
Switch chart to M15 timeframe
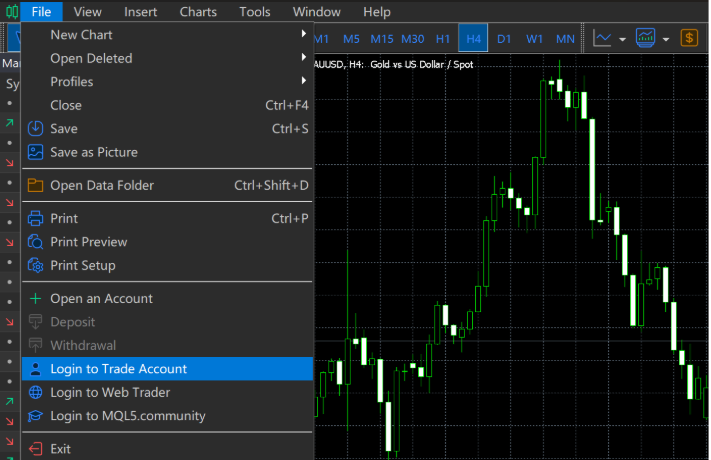382,39
